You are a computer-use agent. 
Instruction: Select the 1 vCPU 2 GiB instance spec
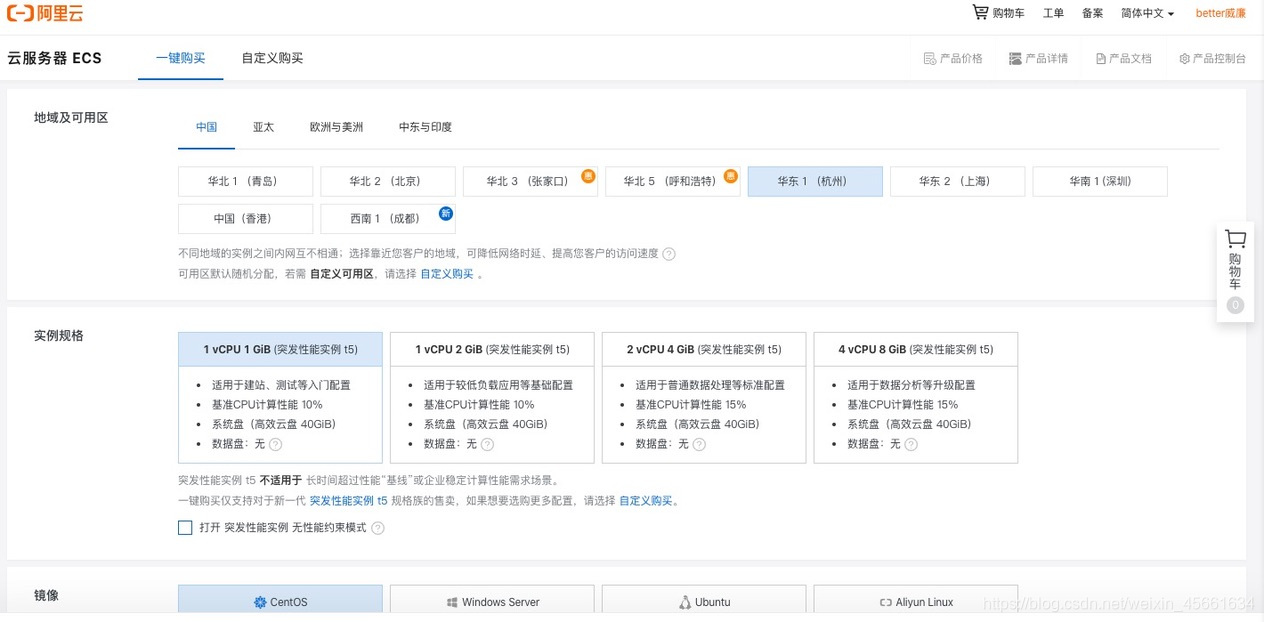click(x=492, y=398)
